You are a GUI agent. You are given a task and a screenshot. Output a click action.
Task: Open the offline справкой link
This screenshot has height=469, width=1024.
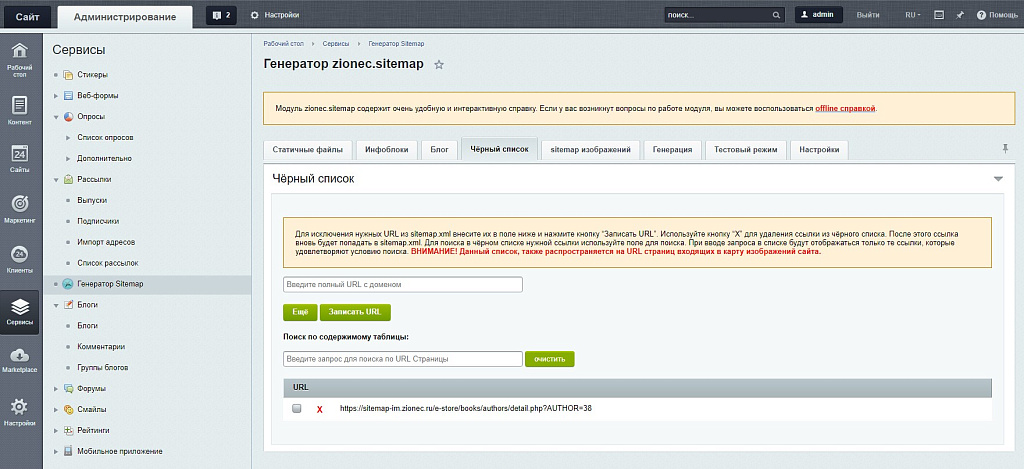point(845,108)
